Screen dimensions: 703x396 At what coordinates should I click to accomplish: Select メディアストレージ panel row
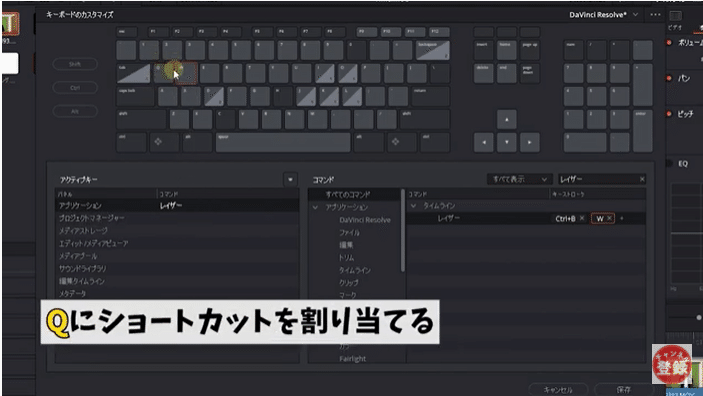(177, 231)
